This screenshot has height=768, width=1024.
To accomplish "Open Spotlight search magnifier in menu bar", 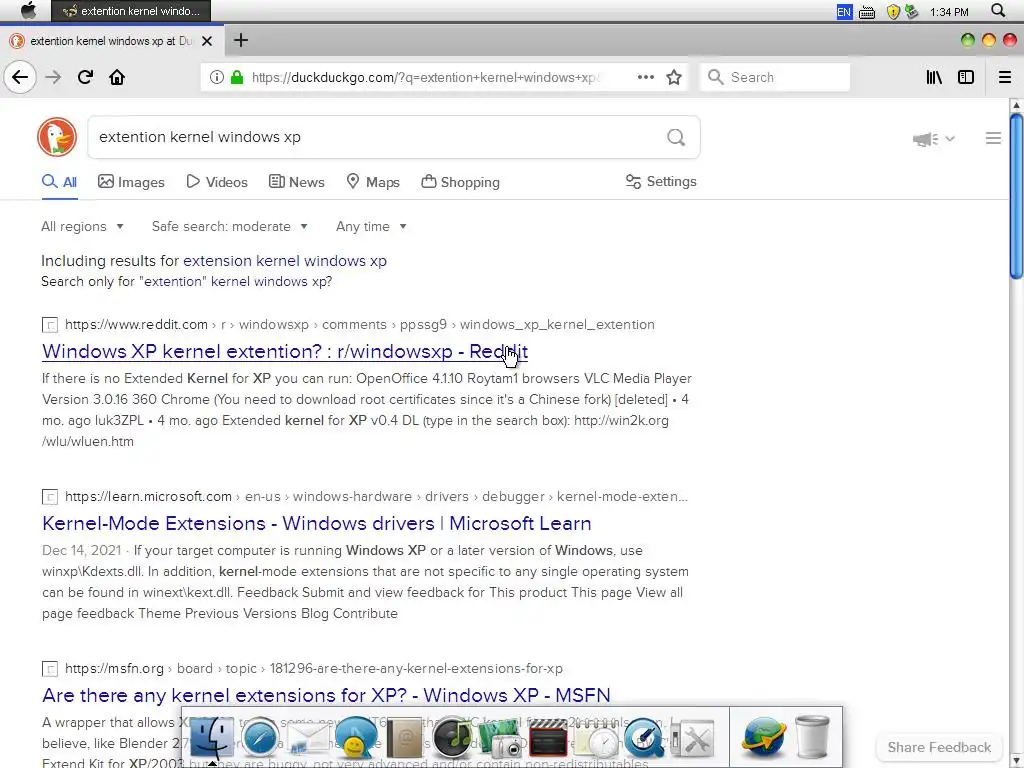I will pyautogui.click(x=998, y=11).
